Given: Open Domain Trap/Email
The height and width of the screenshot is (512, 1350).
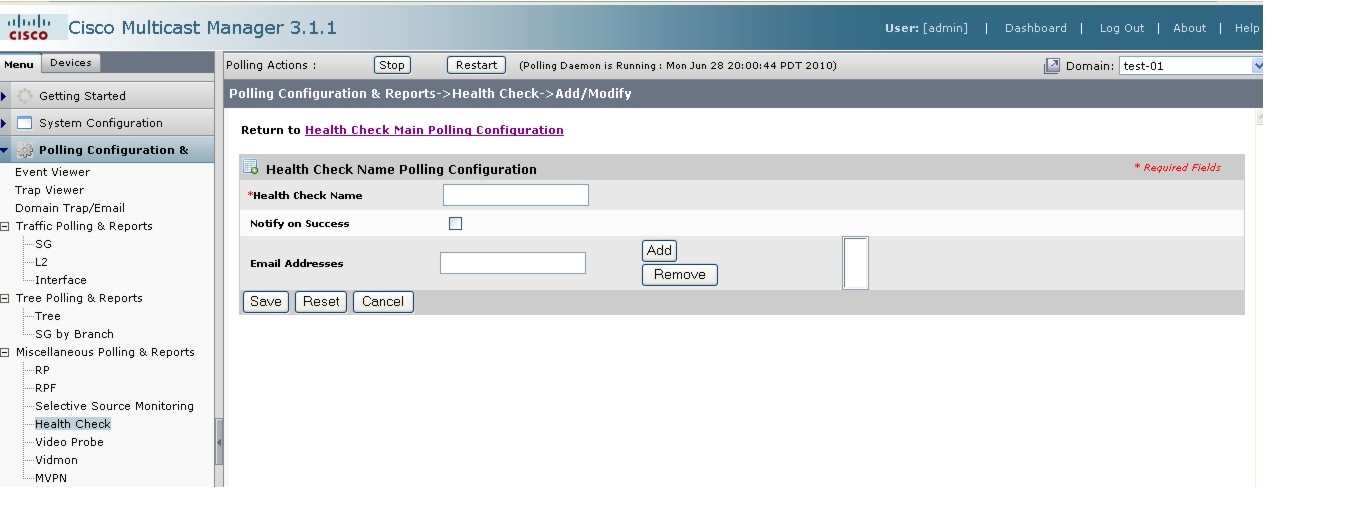Looking at the screenshot, I should coord(70,208).
